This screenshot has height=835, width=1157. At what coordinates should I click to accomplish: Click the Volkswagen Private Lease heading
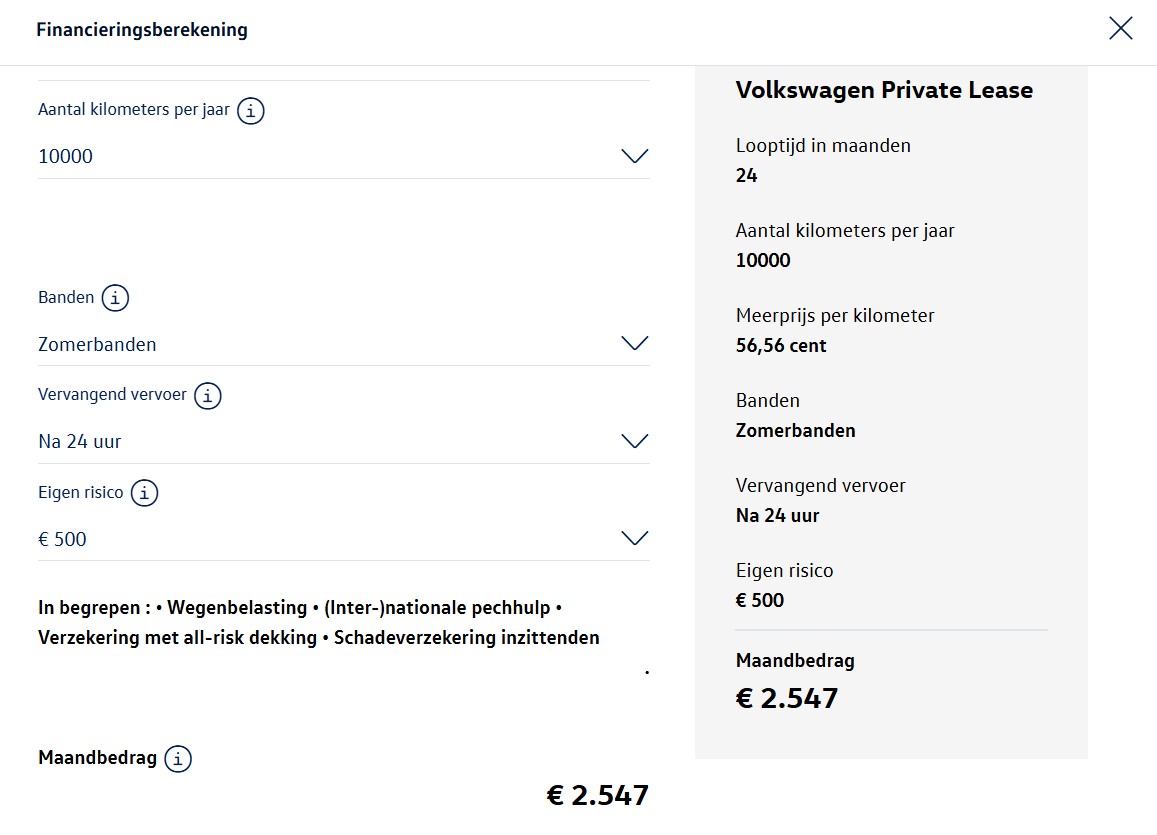click(884, 90)
